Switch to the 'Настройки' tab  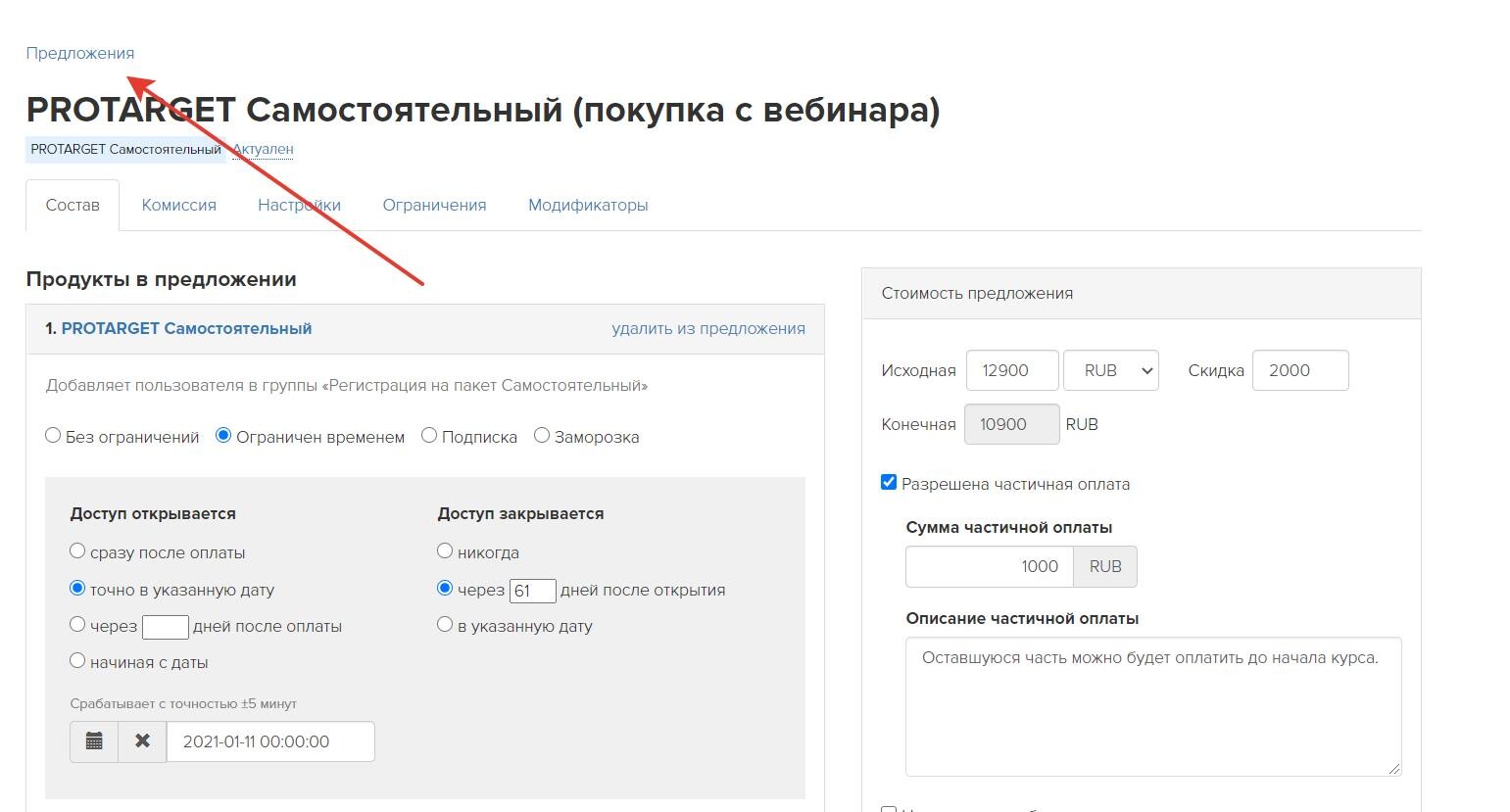point(299,205)
